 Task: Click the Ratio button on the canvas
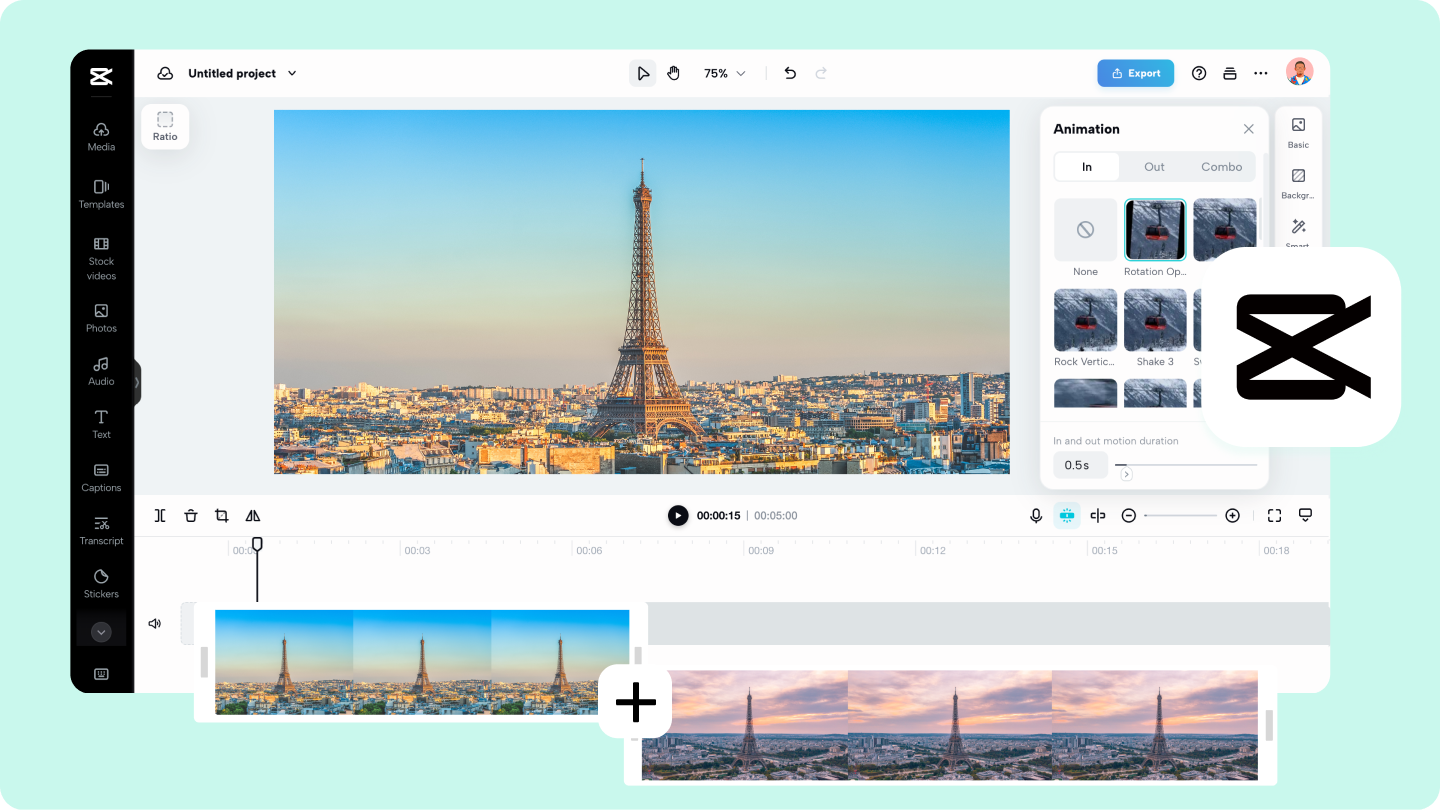point(165,126)
